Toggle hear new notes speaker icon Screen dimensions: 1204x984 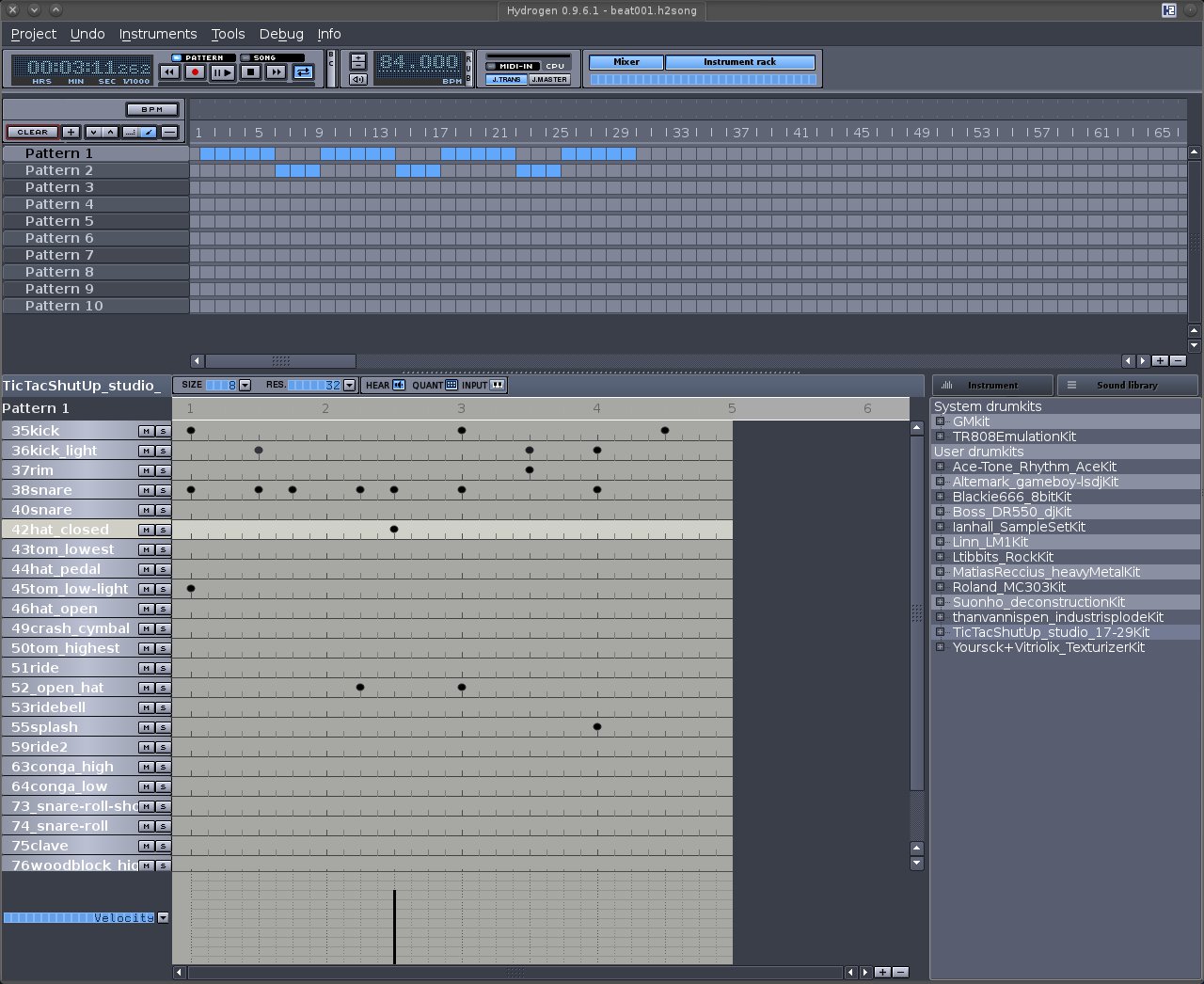399,385
